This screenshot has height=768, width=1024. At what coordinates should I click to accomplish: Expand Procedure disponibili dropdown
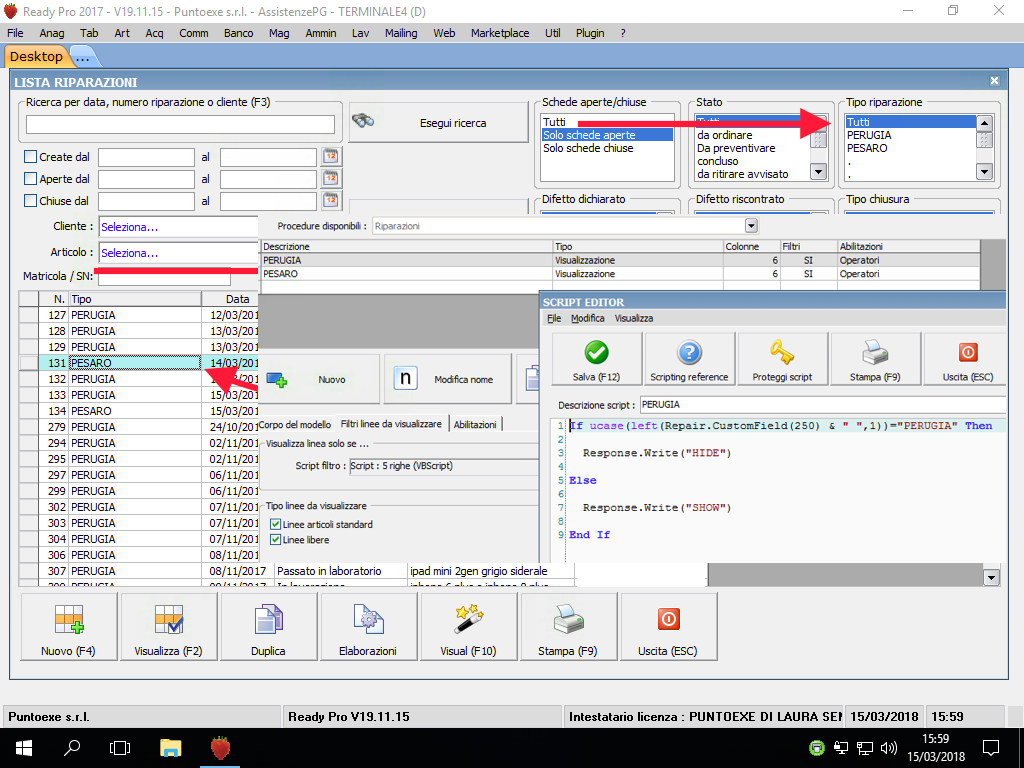751,226
